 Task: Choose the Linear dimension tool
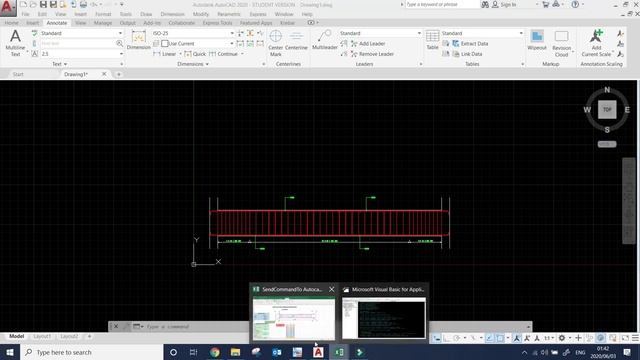click(x=165, y=54)
